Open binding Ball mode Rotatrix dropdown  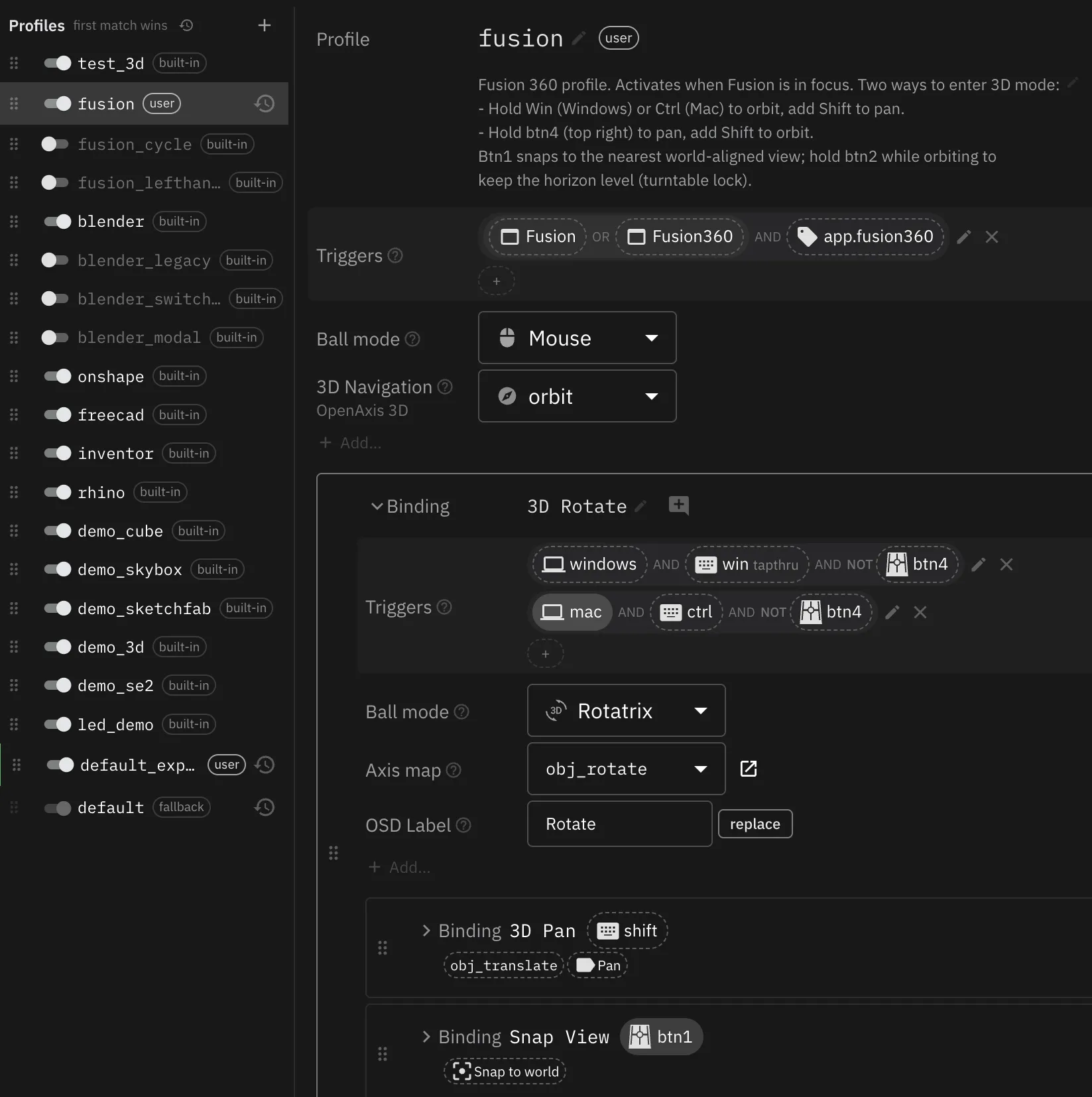[x=627, y=710]
